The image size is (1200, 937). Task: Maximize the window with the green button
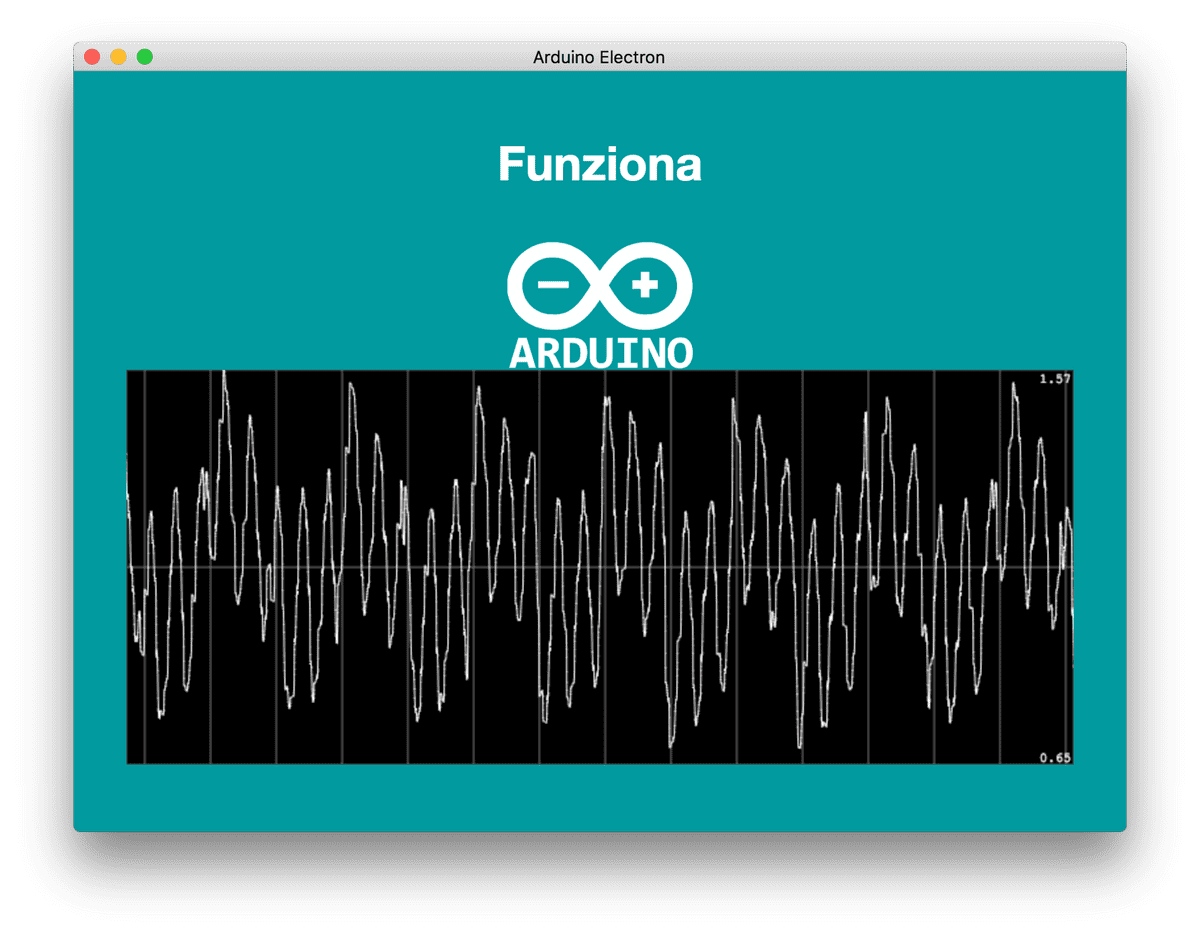[144, 57]
